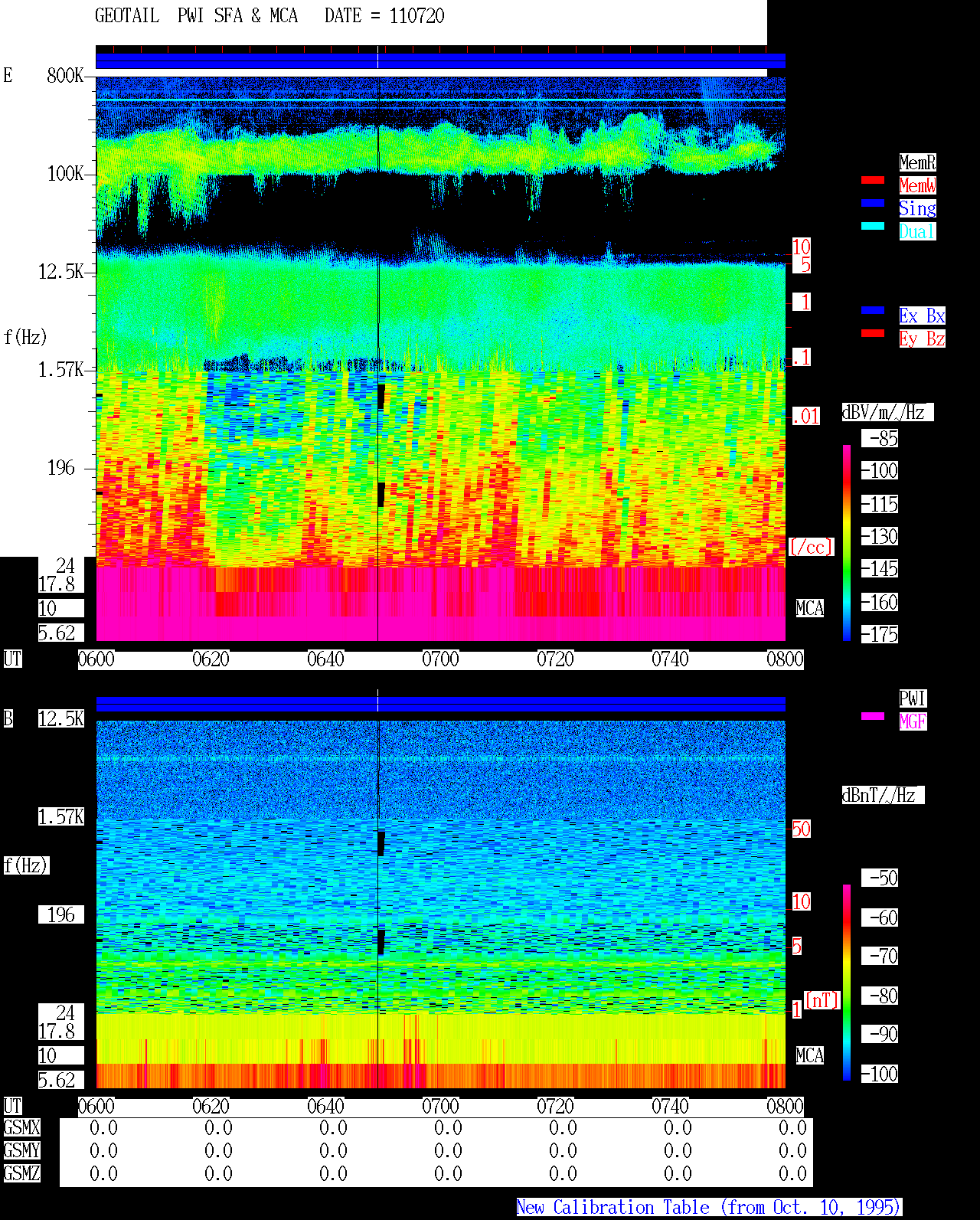Click the -90 color scale value
This screenshot has height=1220, width=980.
[x=880, y=1035]
